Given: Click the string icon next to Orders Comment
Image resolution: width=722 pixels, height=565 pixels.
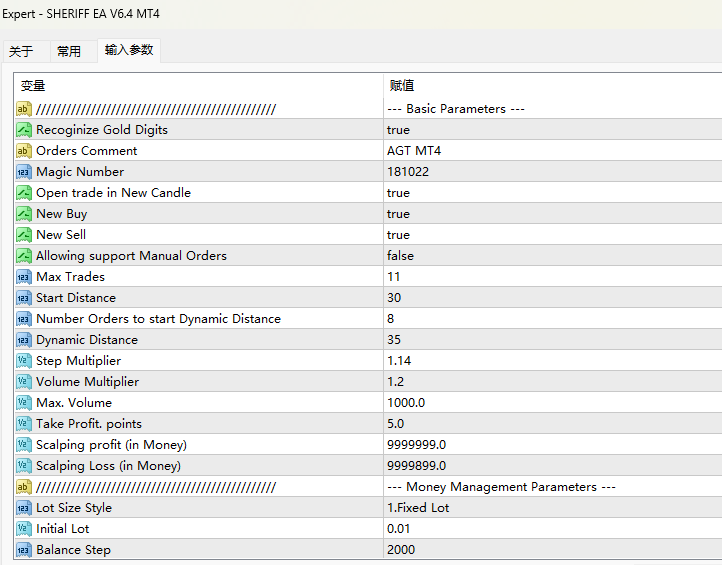Looking at the screenshot, I should pyautogui.click(x=24, y=151).
